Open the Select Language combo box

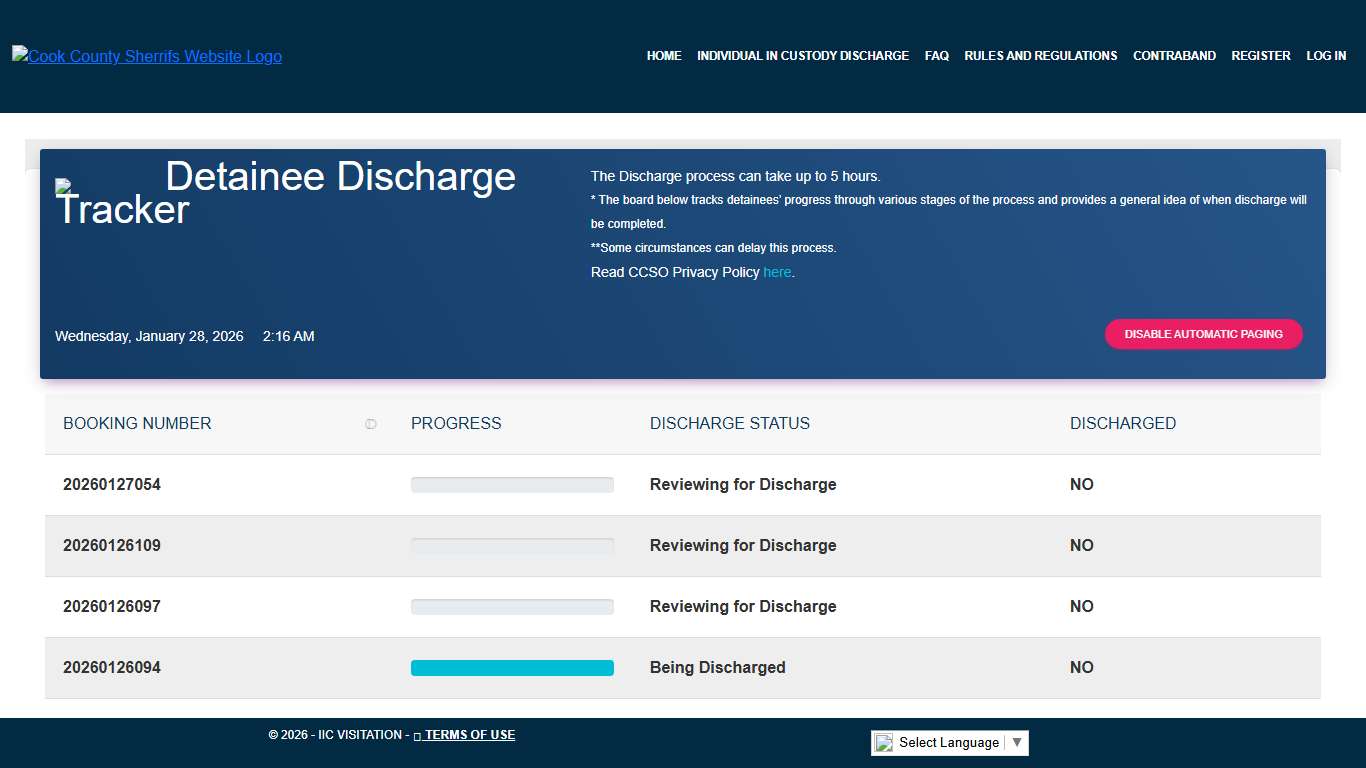pos(948,742)
